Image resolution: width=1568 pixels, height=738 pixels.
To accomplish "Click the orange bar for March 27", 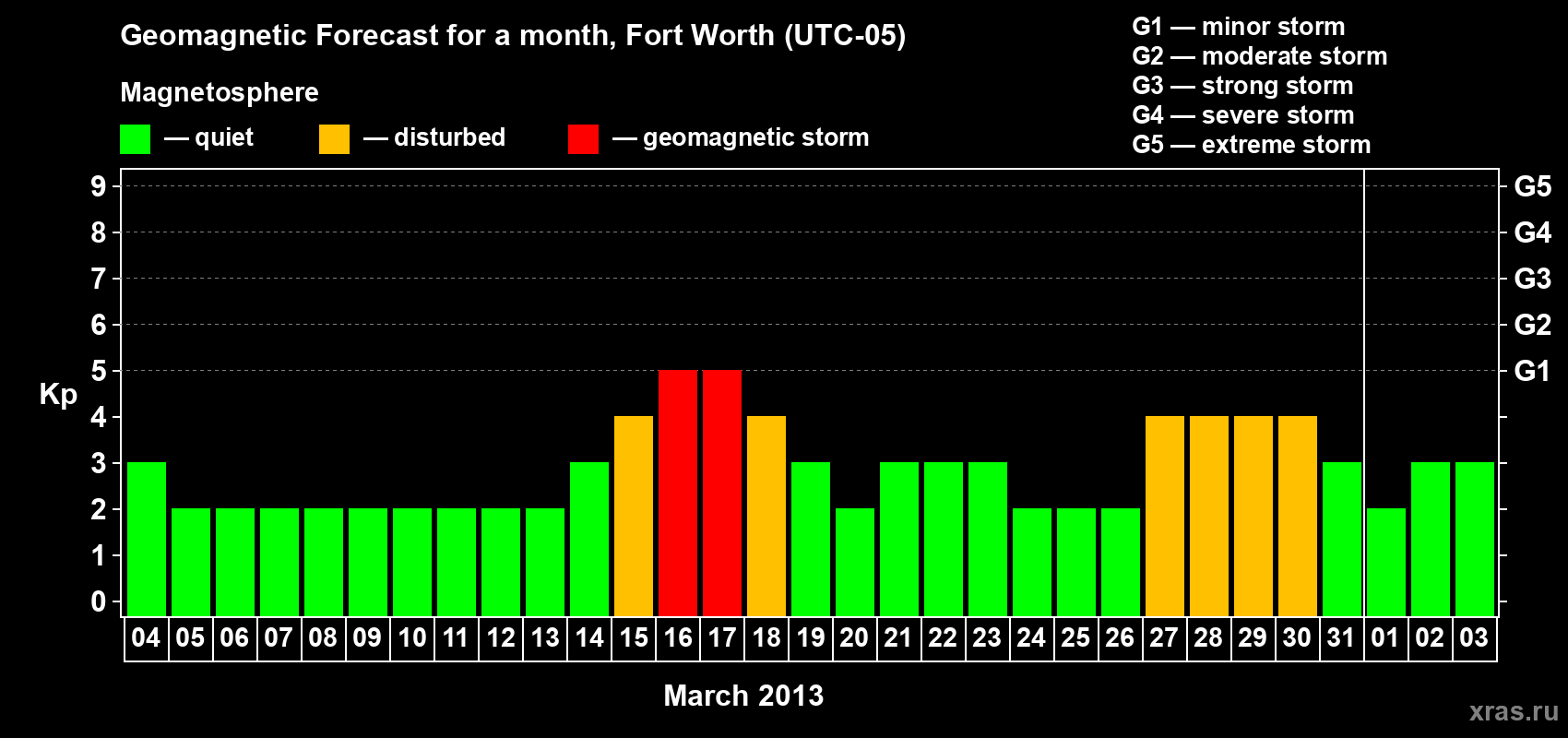I will point(1165,516).
